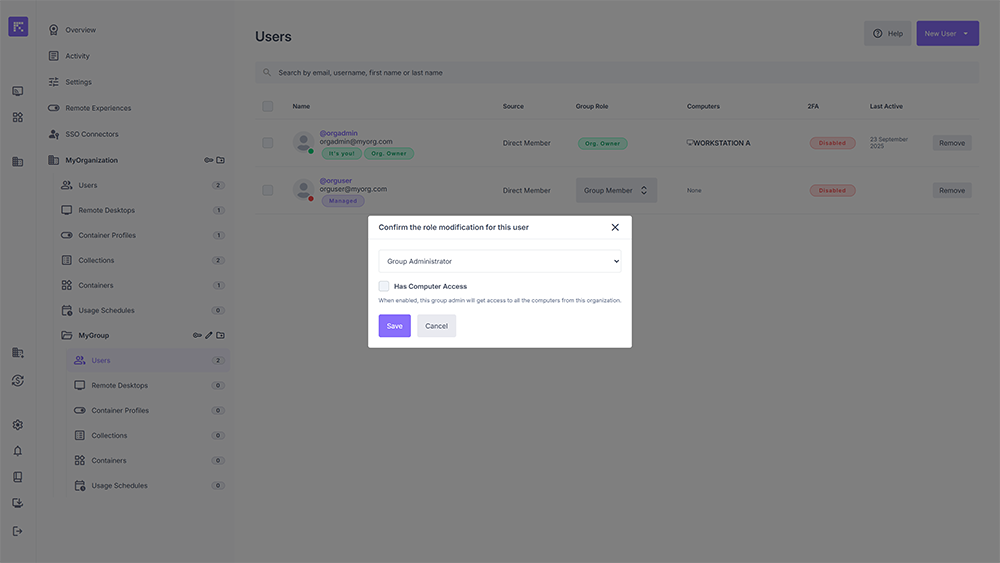Select the checkbox for orguser row
Screen dimensions: 1000x563
point(267,190)
